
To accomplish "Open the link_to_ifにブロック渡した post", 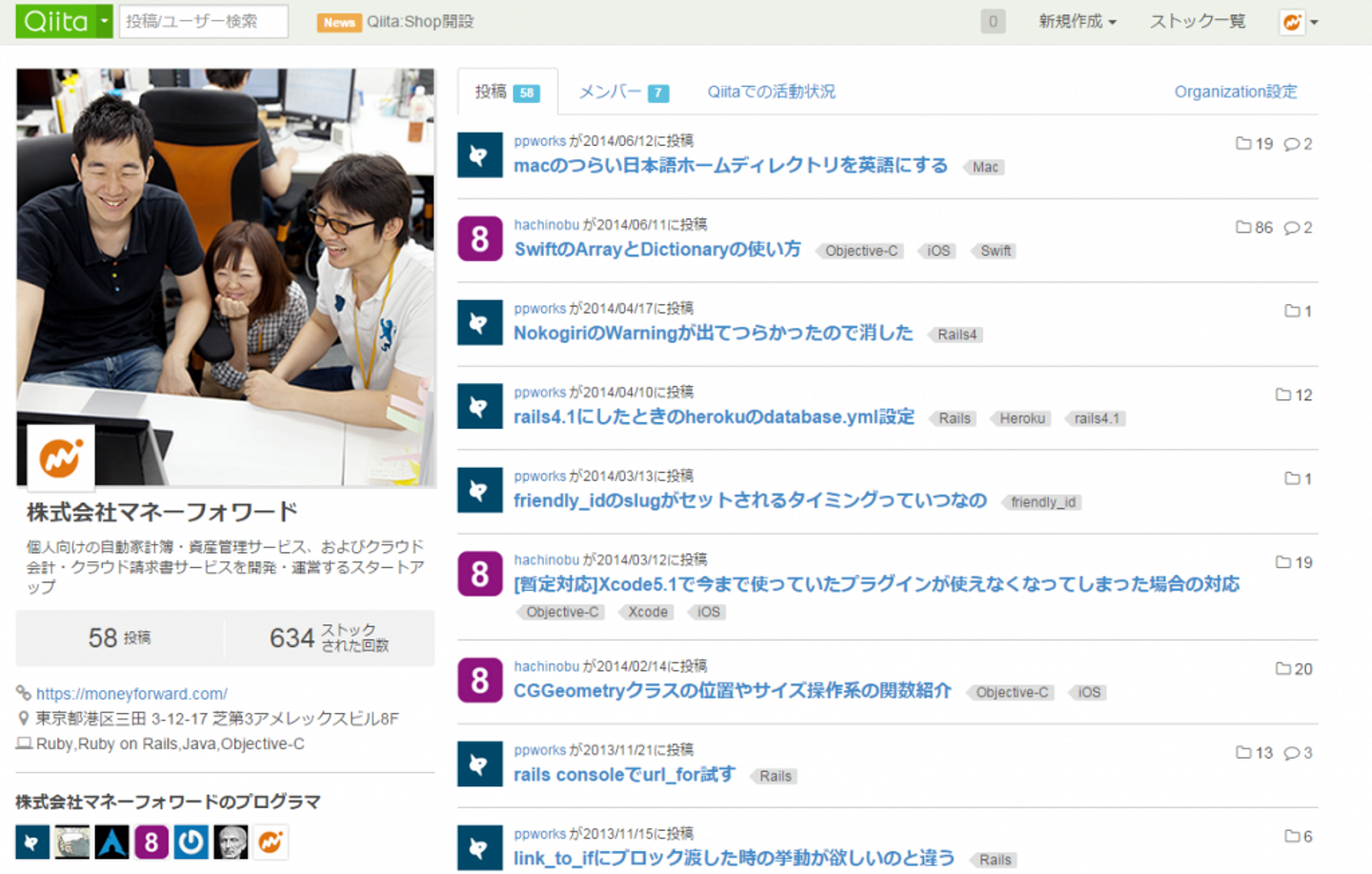I will (735, 858).
